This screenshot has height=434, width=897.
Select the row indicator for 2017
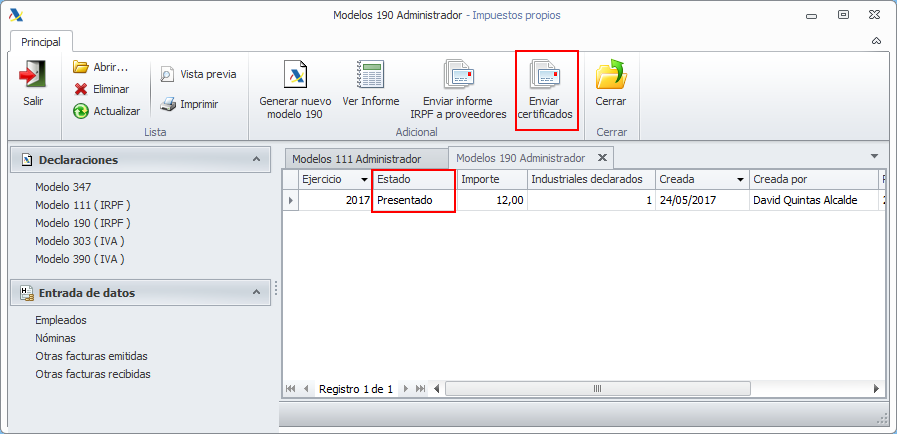point(291,201)
